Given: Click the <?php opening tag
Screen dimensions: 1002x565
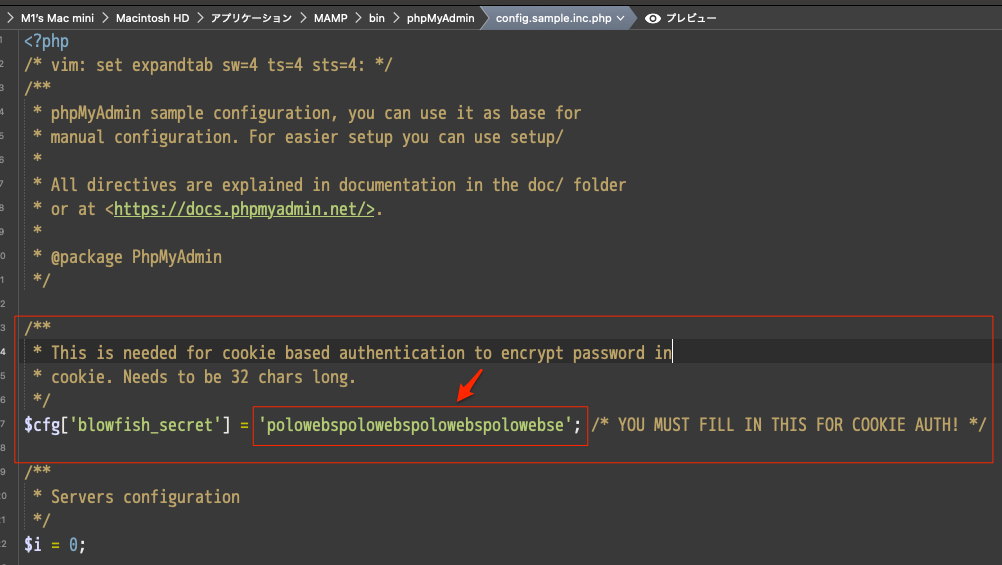Looking at the screenshot, I should 46,41.
